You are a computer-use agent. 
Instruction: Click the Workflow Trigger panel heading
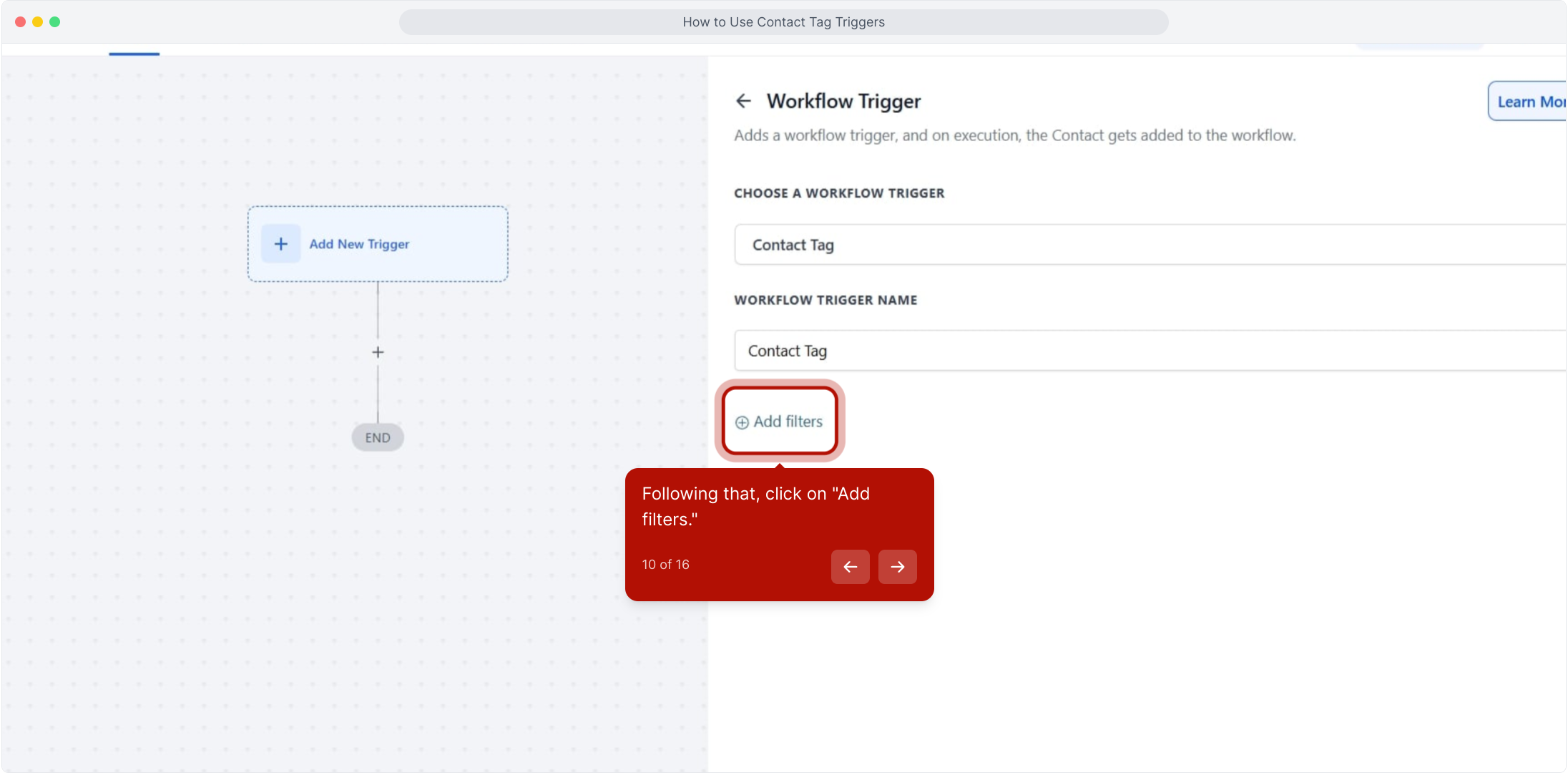click(x=843, y=102)
